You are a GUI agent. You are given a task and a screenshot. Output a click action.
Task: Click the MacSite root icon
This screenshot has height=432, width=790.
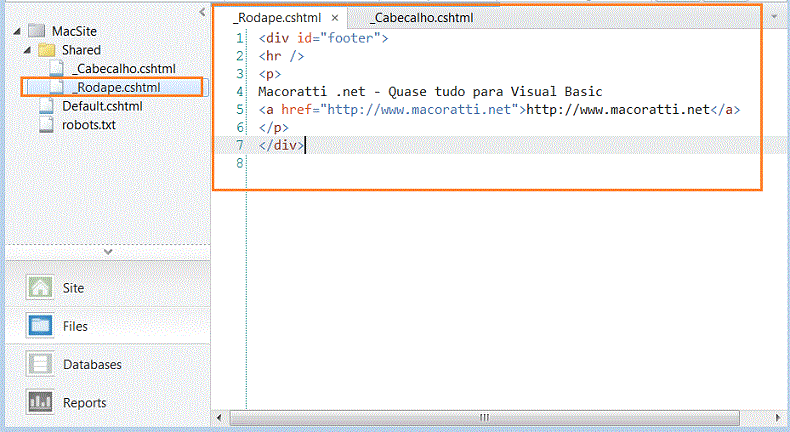tap(36, 31)
